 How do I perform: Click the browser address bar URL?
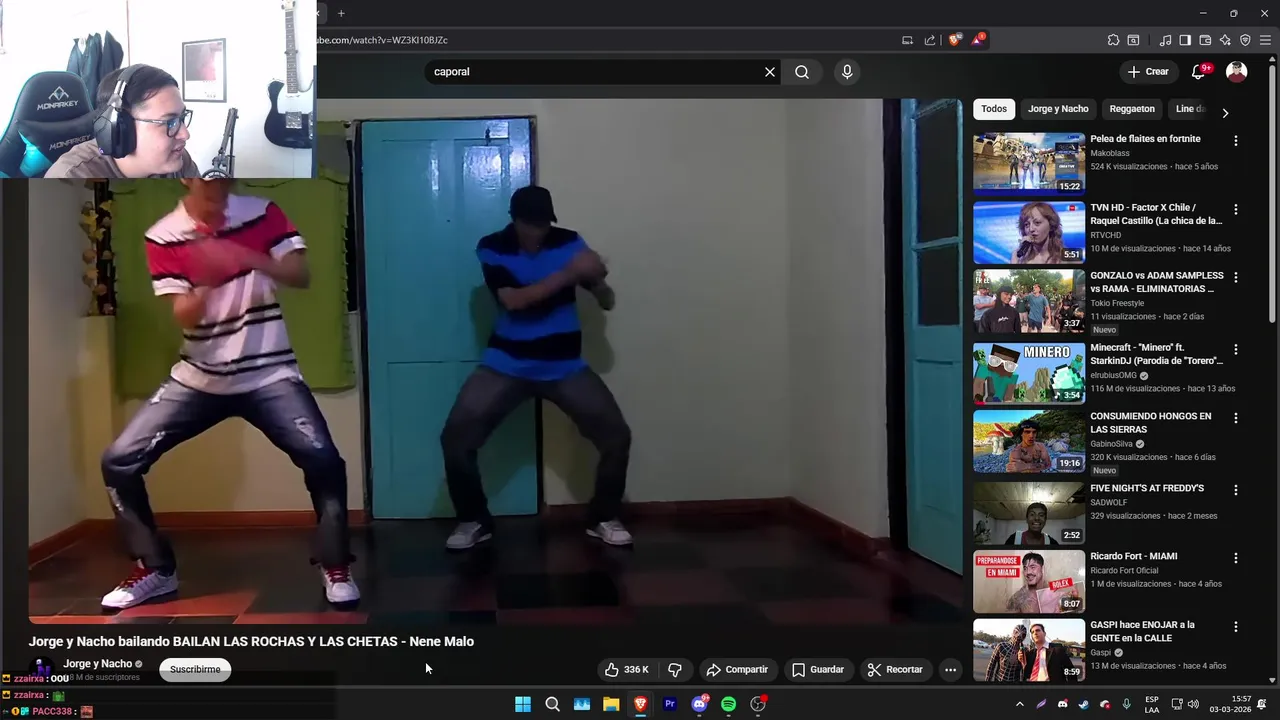tap(383, 40)
